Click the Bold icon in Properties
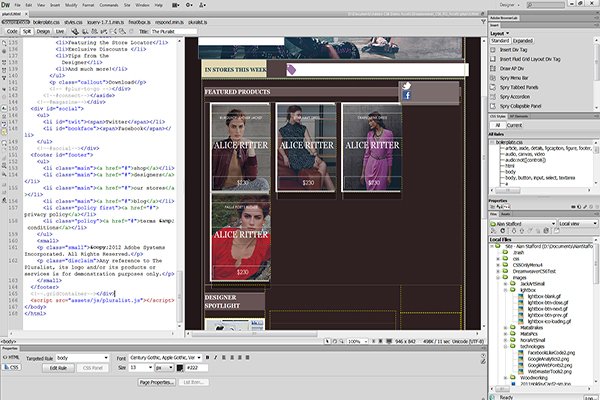Viewport: 600px width, 400px height. point(207,357)
